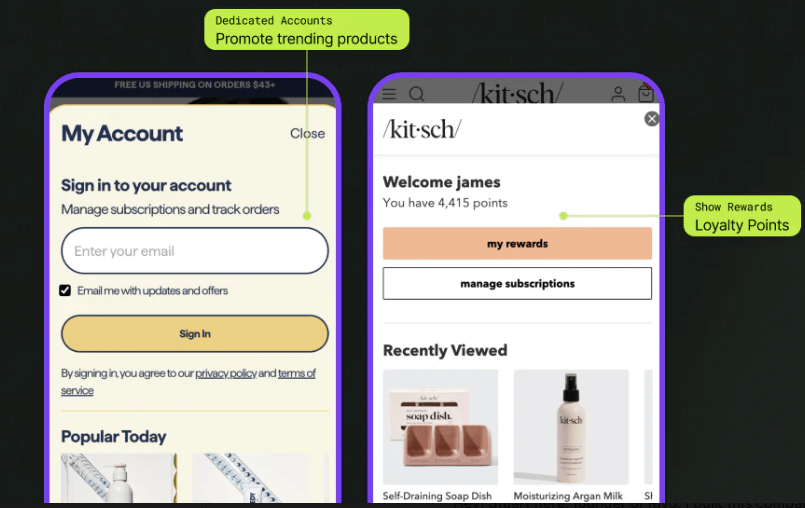
Task: Close the kitsch account panel
Action: pos(651,119)
